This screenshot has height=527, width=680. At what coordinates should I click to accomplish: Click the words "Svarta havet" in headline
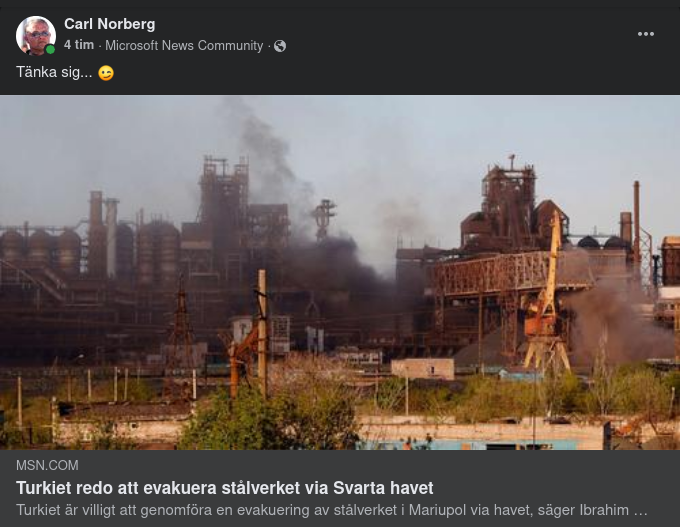click(383, 488)
